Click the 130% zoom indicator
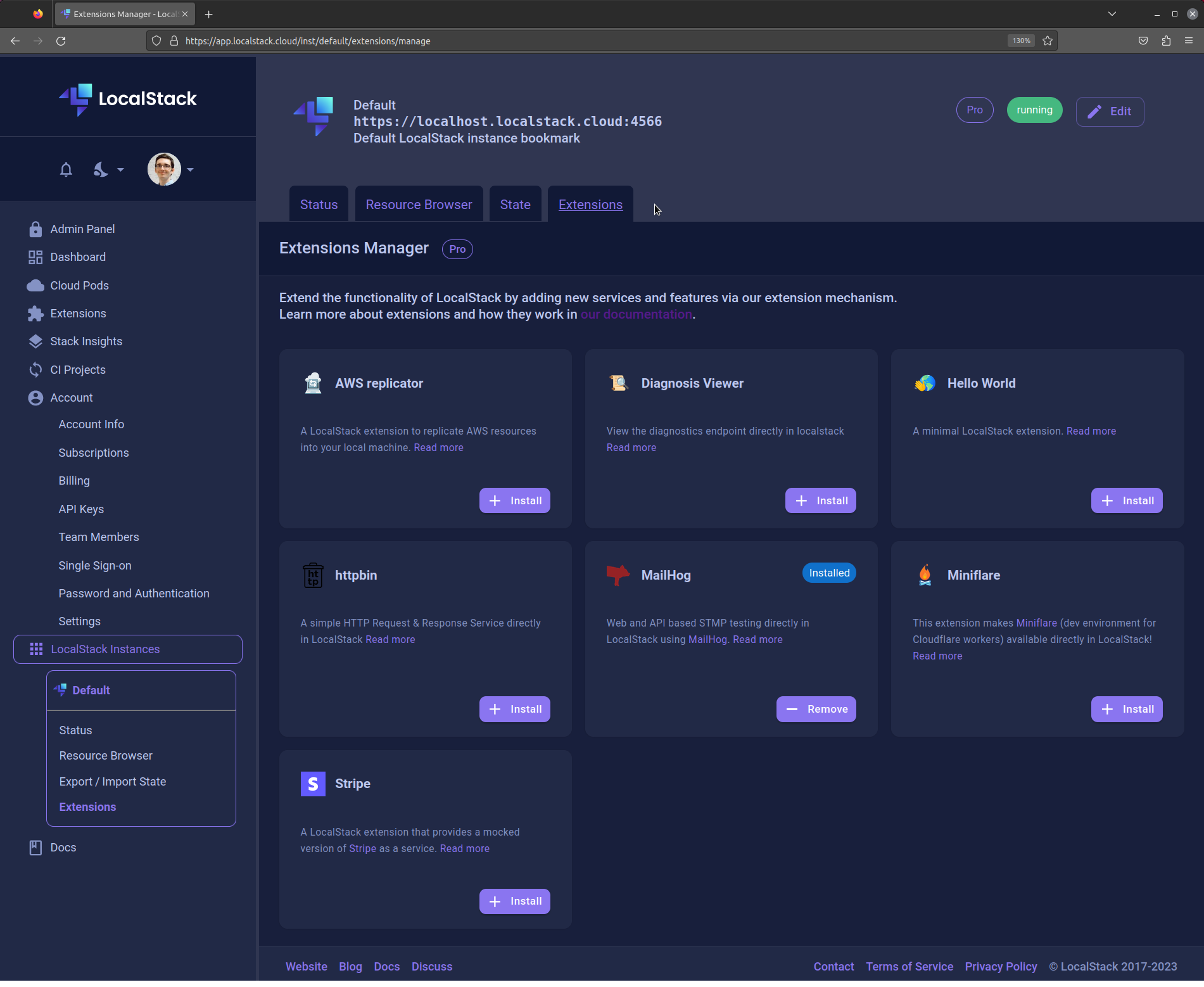The width and height of the screenshot is (1204, 987). 1020,41
